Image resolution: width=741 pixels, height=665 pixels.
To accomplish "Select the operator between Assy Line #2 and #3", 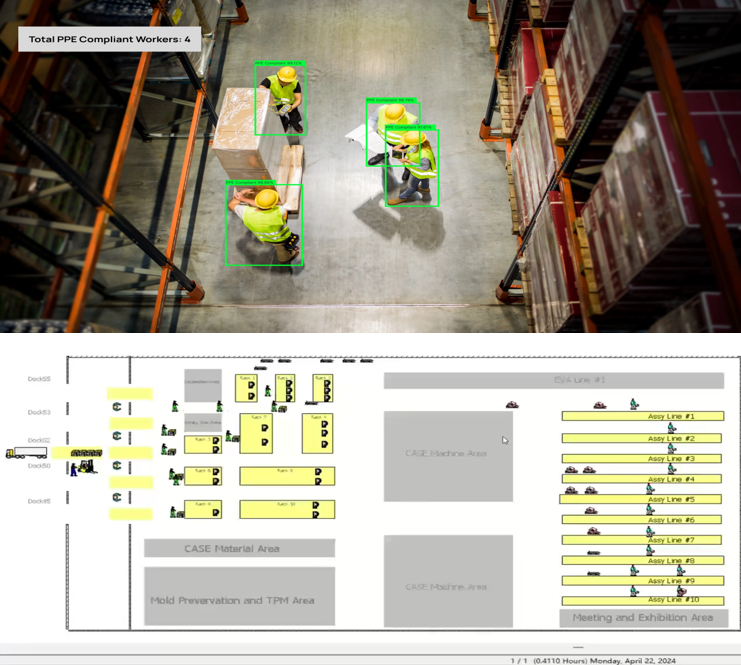I will coord(672,449).
